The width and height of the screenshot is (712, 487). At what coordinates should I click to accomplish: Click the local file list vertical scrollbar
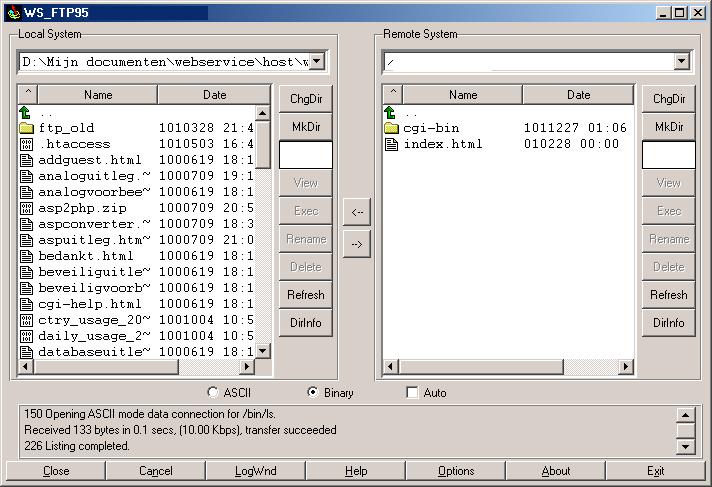click(263, 240)
